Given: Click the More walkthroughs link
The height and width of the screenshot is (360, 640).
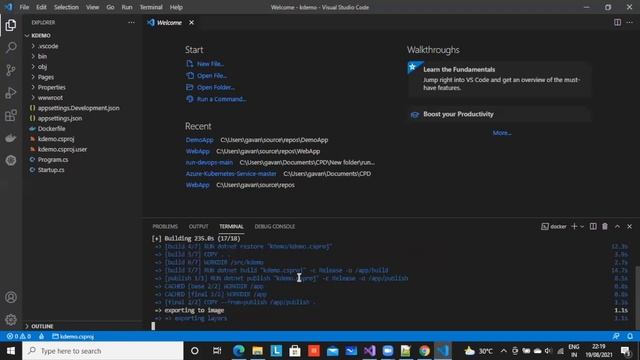Looking at the screenshot, I should pyautogui.click(x=502, y=133).
